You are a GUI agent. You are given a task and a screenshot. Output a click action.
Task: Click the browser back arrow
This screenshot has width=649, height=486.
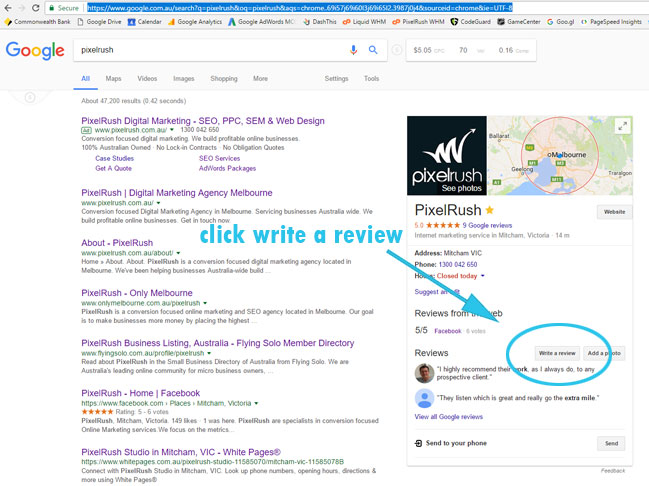[x=9, y=6]
